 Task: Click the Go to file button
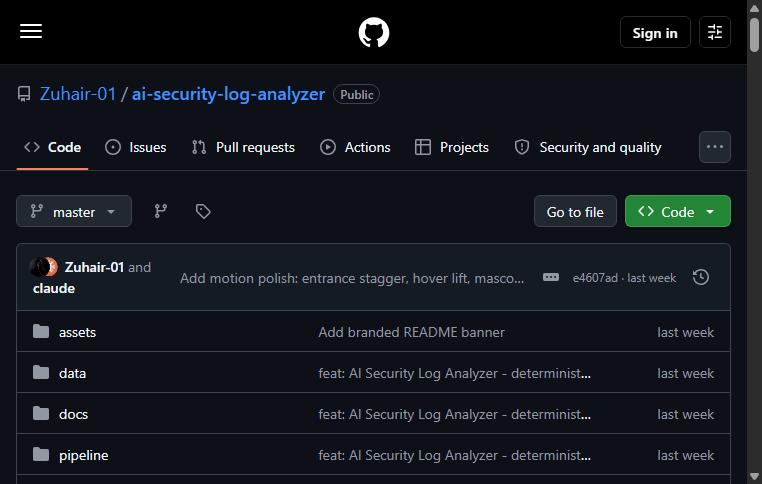coord(575,211)
